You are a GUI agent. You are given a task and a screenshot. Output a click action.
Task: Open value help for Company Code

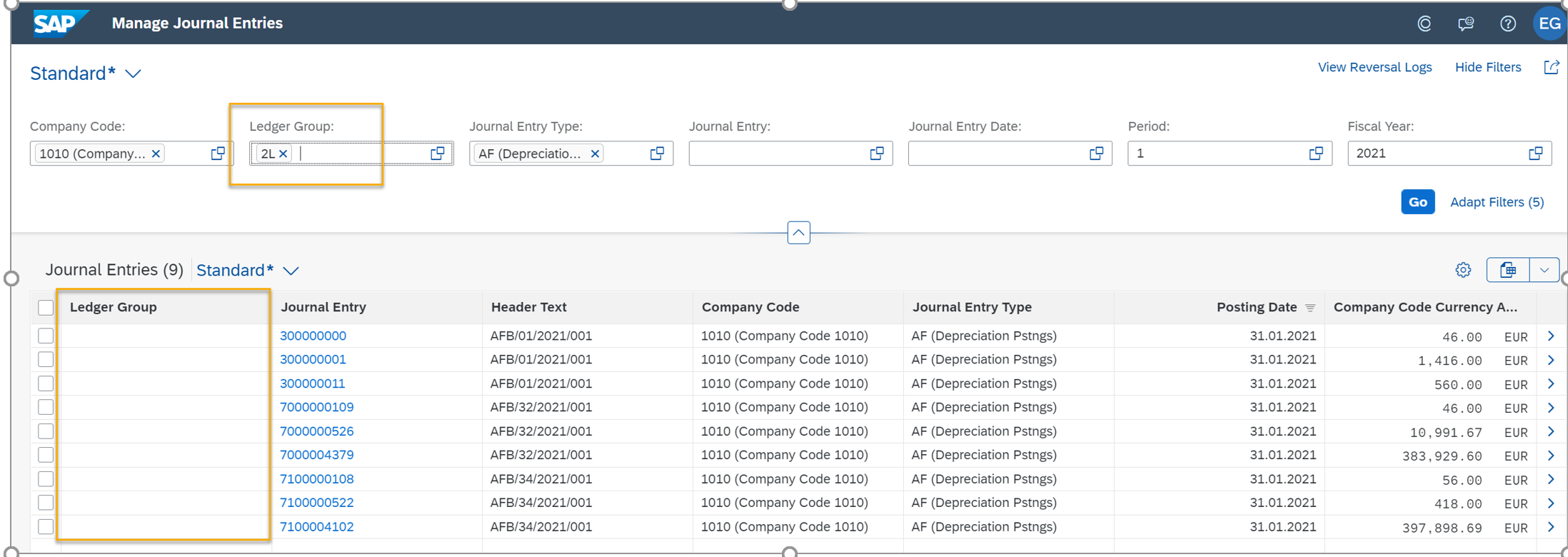coord(218,154)
